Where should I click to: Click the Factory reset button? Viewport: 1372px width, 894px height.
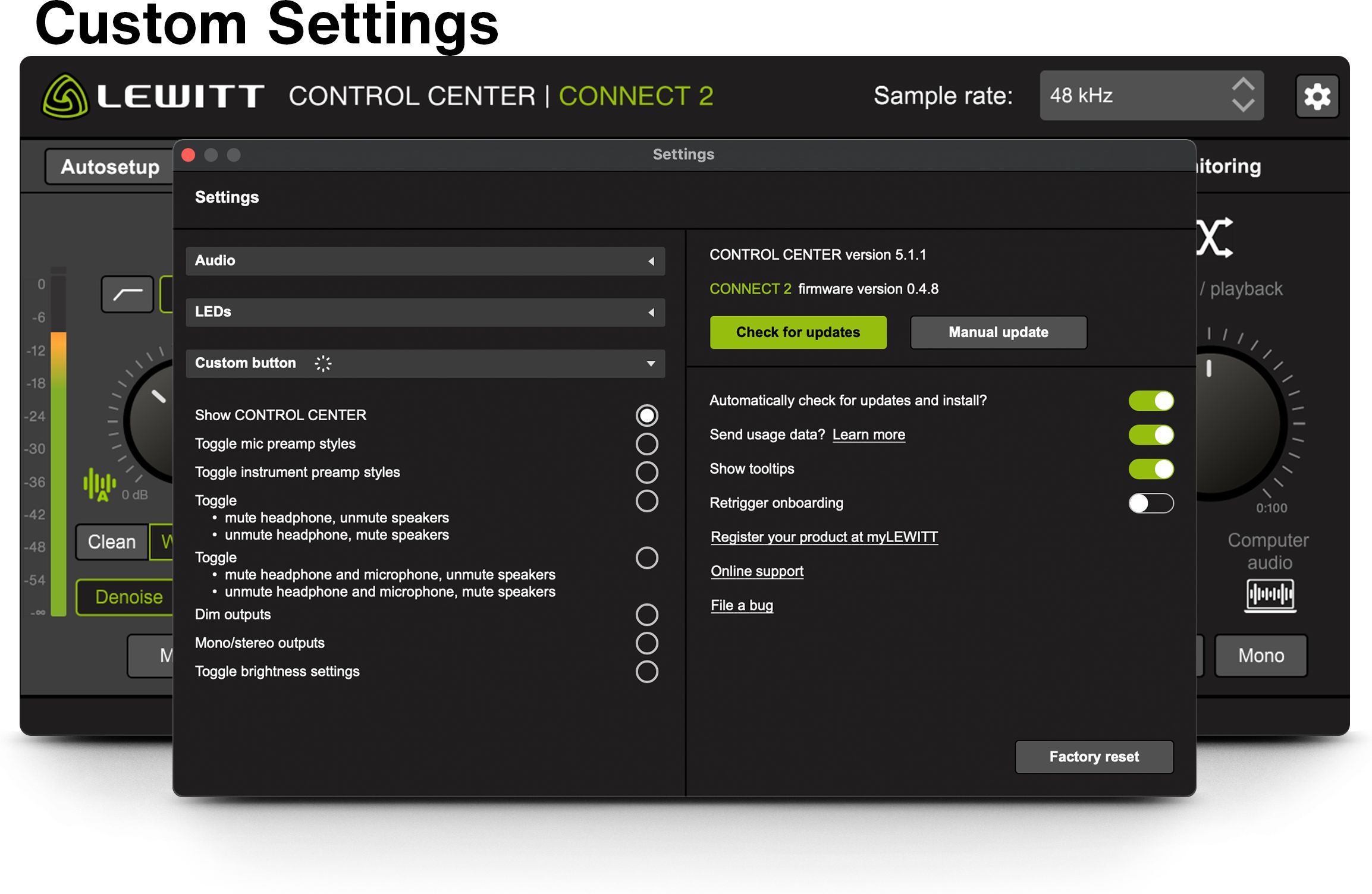(x=1093, y=757)
